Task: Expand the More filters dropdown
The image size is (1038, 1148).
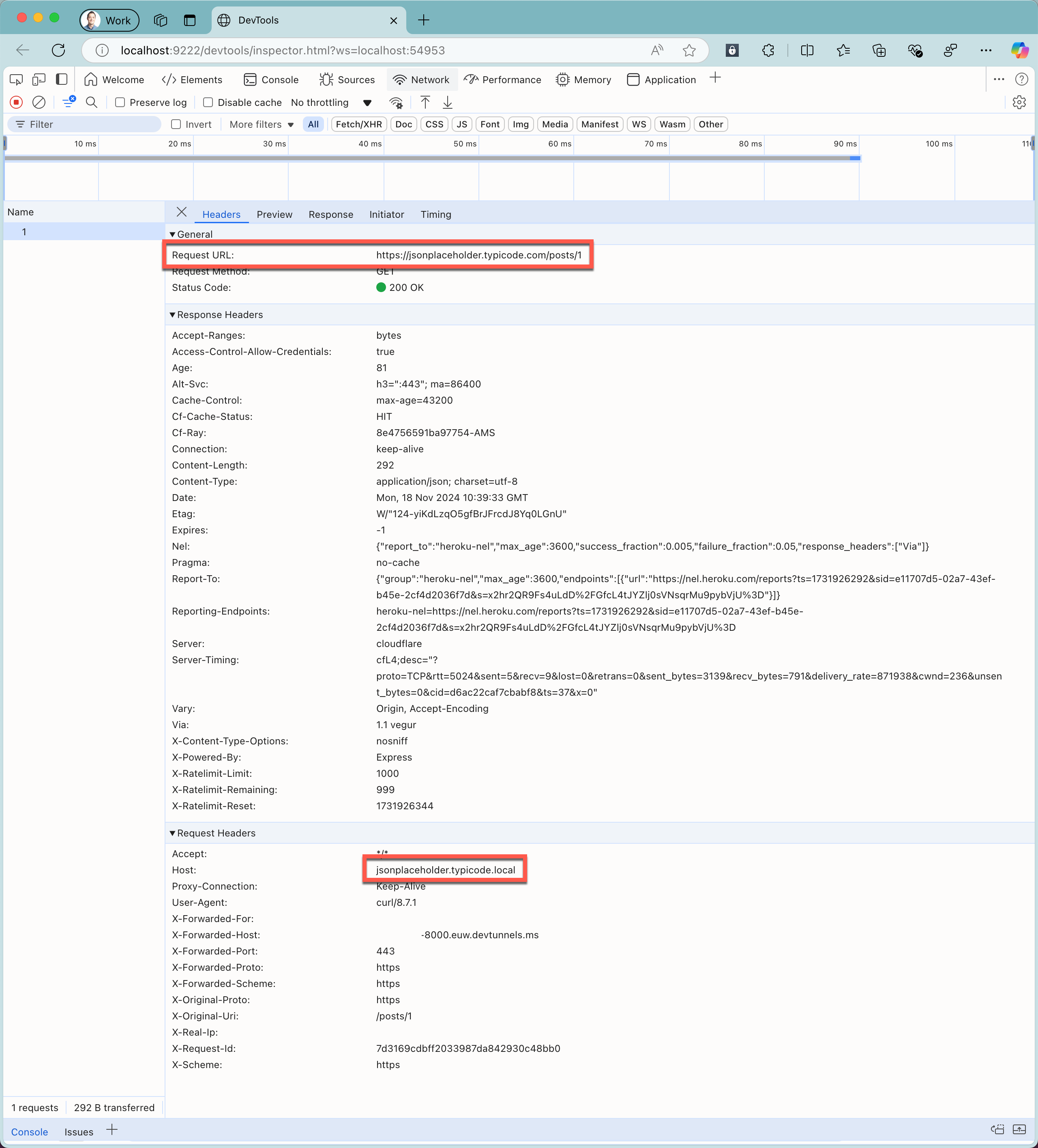Action: [261, 124]
